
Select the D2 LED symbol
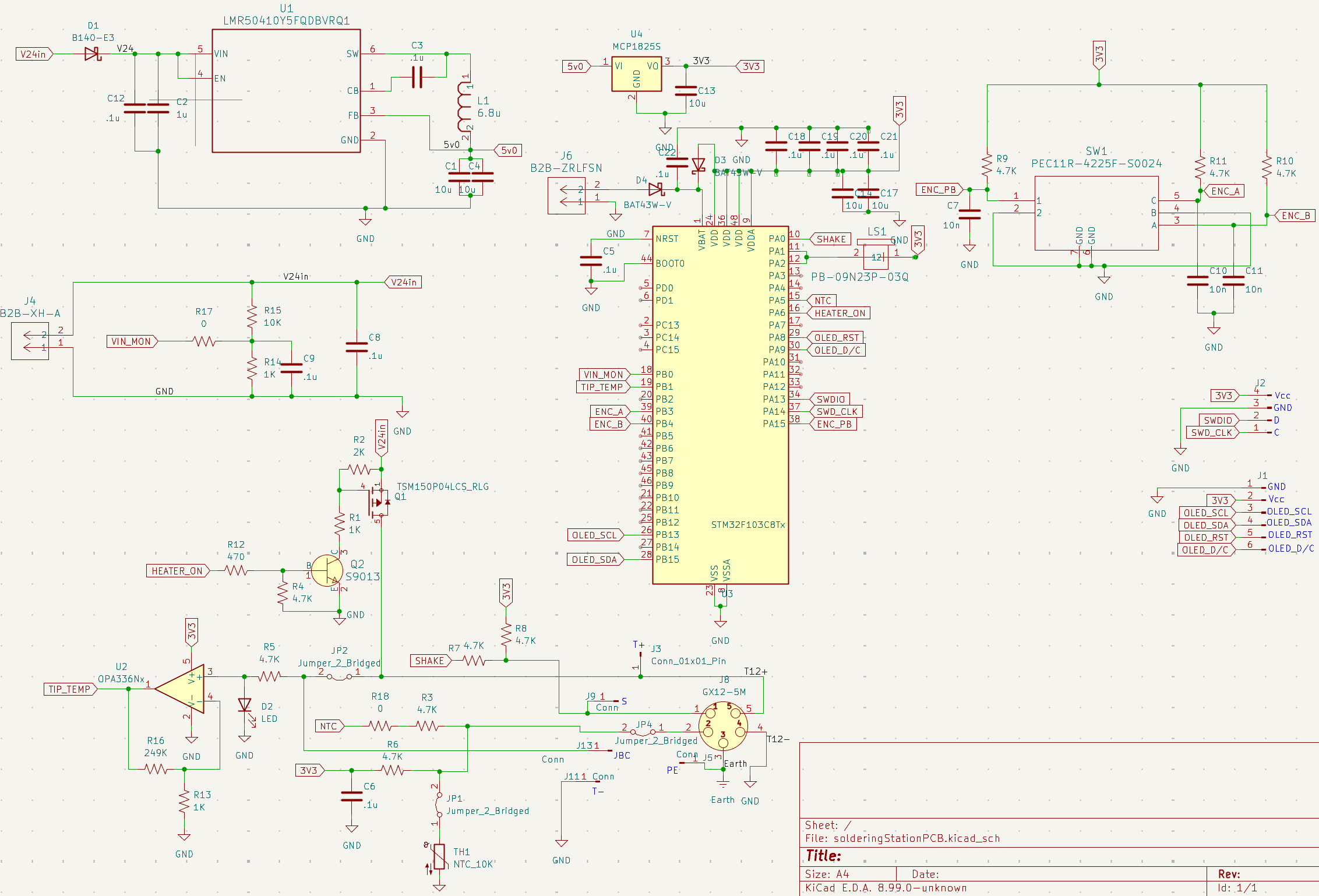click(245, 705)
